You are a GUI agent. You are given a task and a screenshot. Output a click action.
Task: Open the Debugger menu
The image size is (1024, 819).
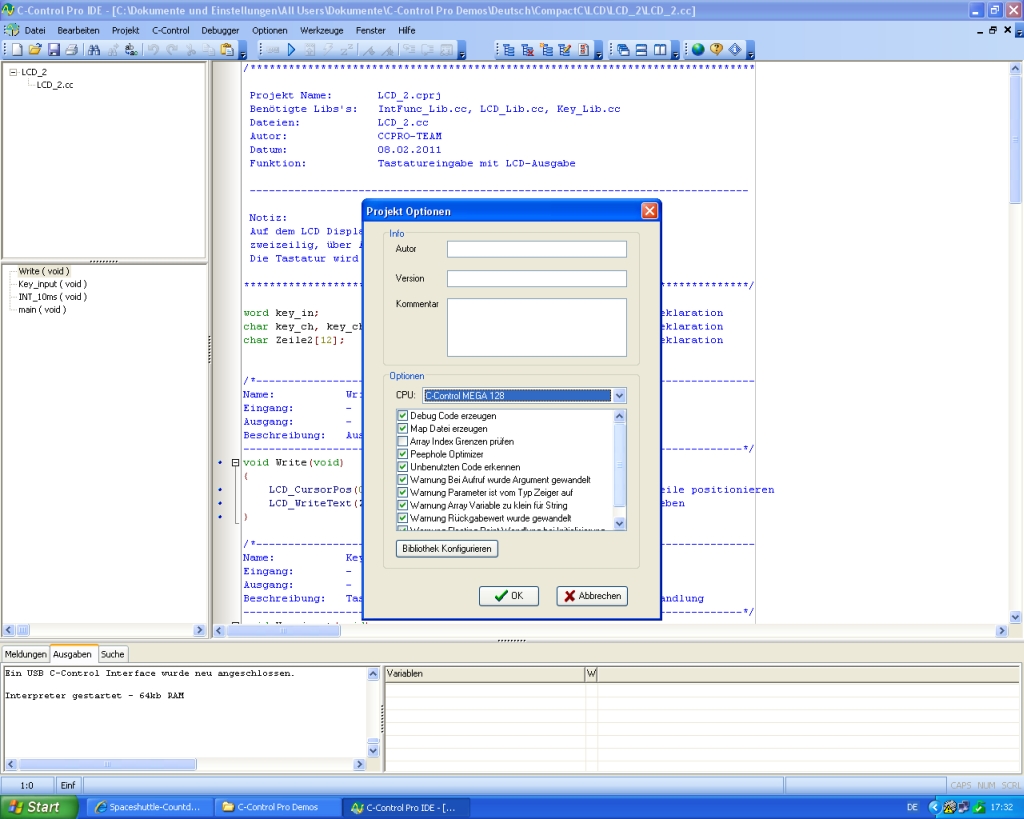(220, 31)
